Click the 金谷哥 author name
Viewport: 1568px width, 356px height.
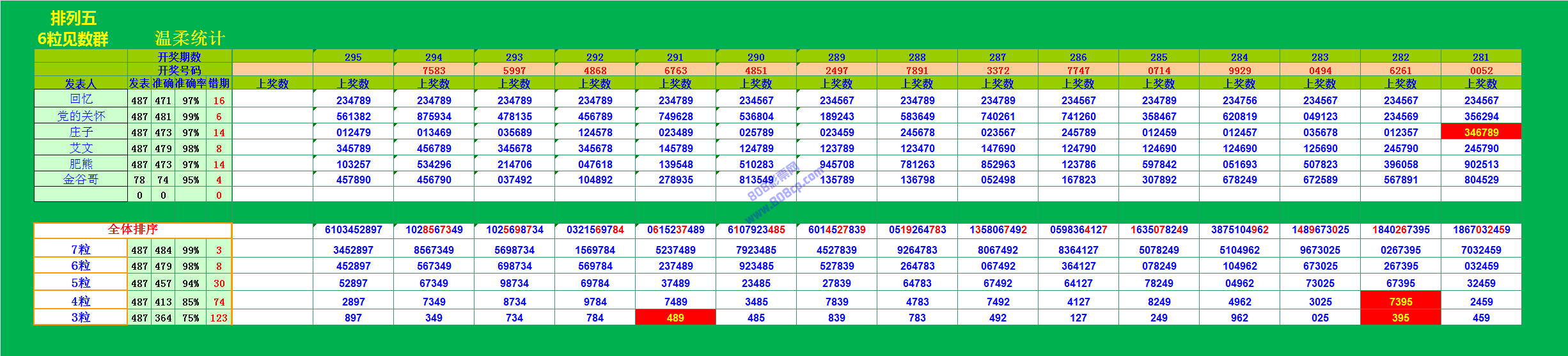81,180
